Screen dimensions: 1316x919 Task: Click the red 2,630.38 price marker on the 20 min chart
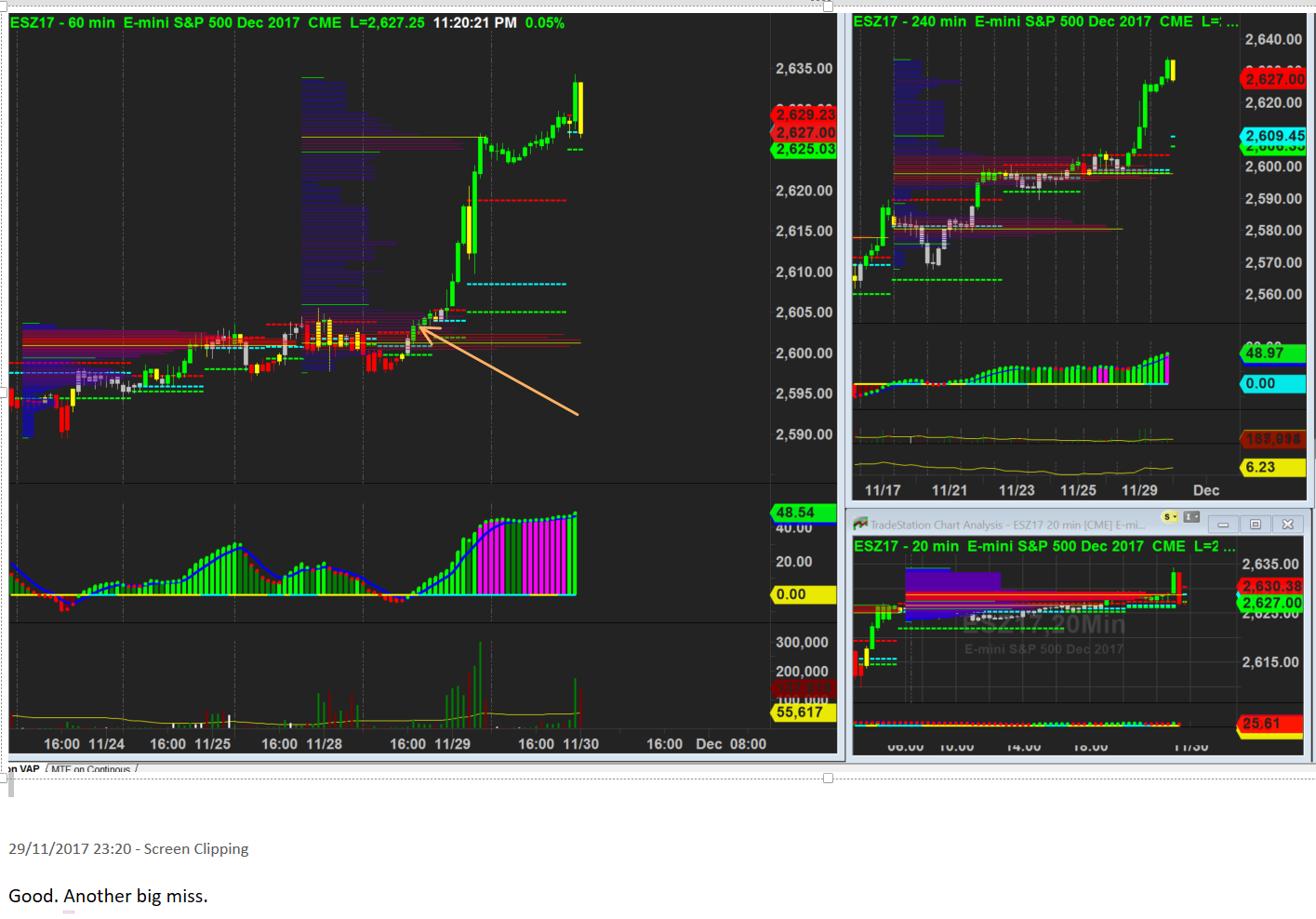click(1271, 586)
